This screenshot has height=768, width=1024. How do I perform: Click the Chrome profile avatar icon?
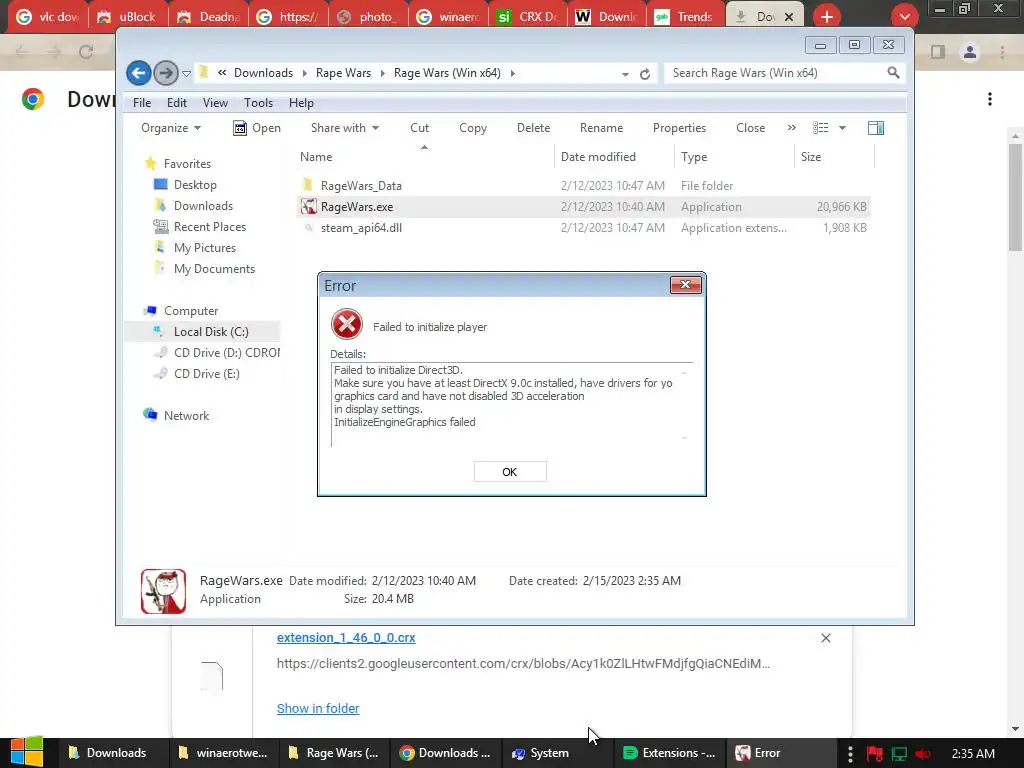pyautogui.click(x=970, y=52)
